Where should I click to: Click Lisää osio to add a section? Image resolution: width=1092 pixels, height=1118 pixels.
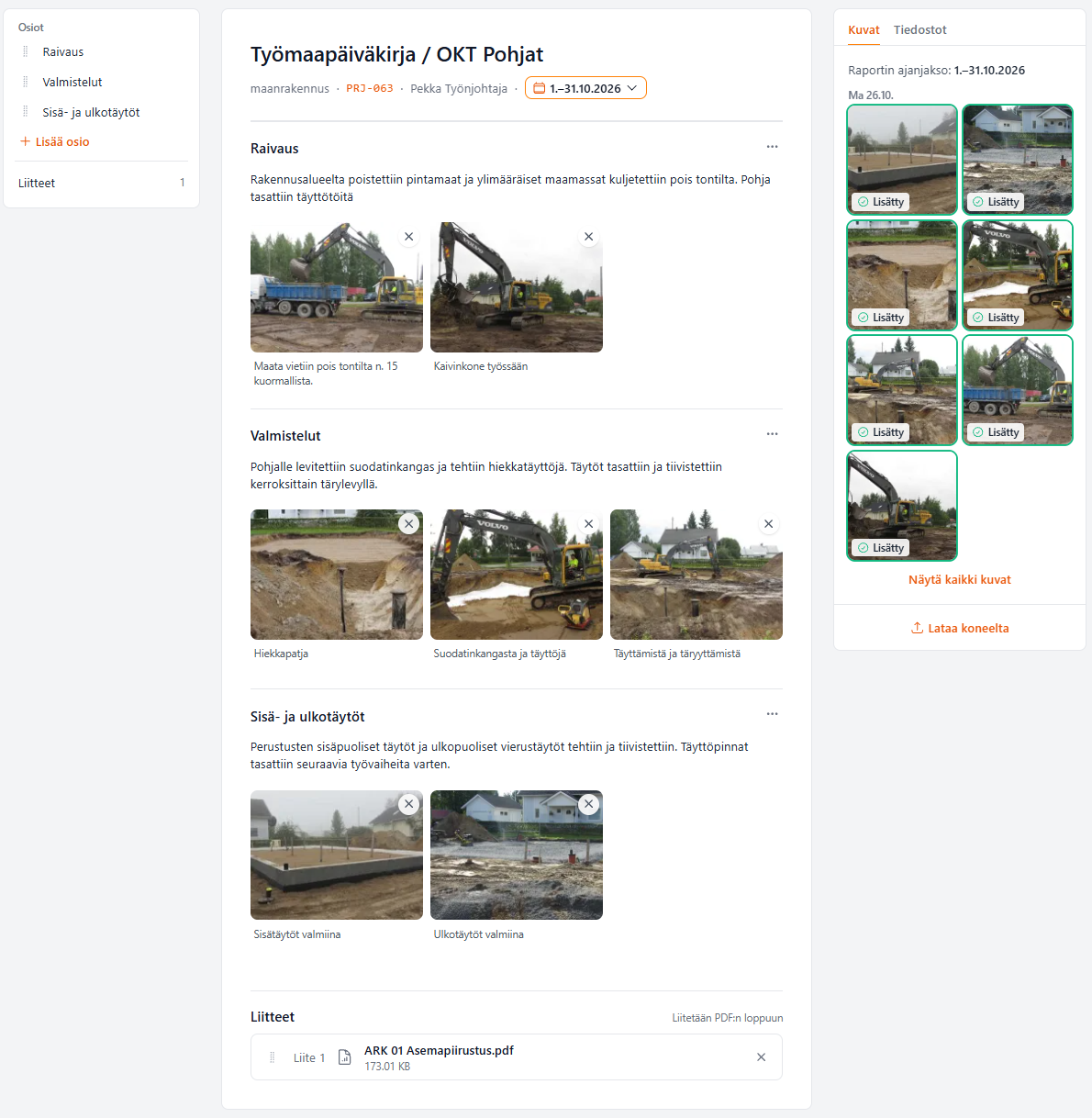point(55,141)
